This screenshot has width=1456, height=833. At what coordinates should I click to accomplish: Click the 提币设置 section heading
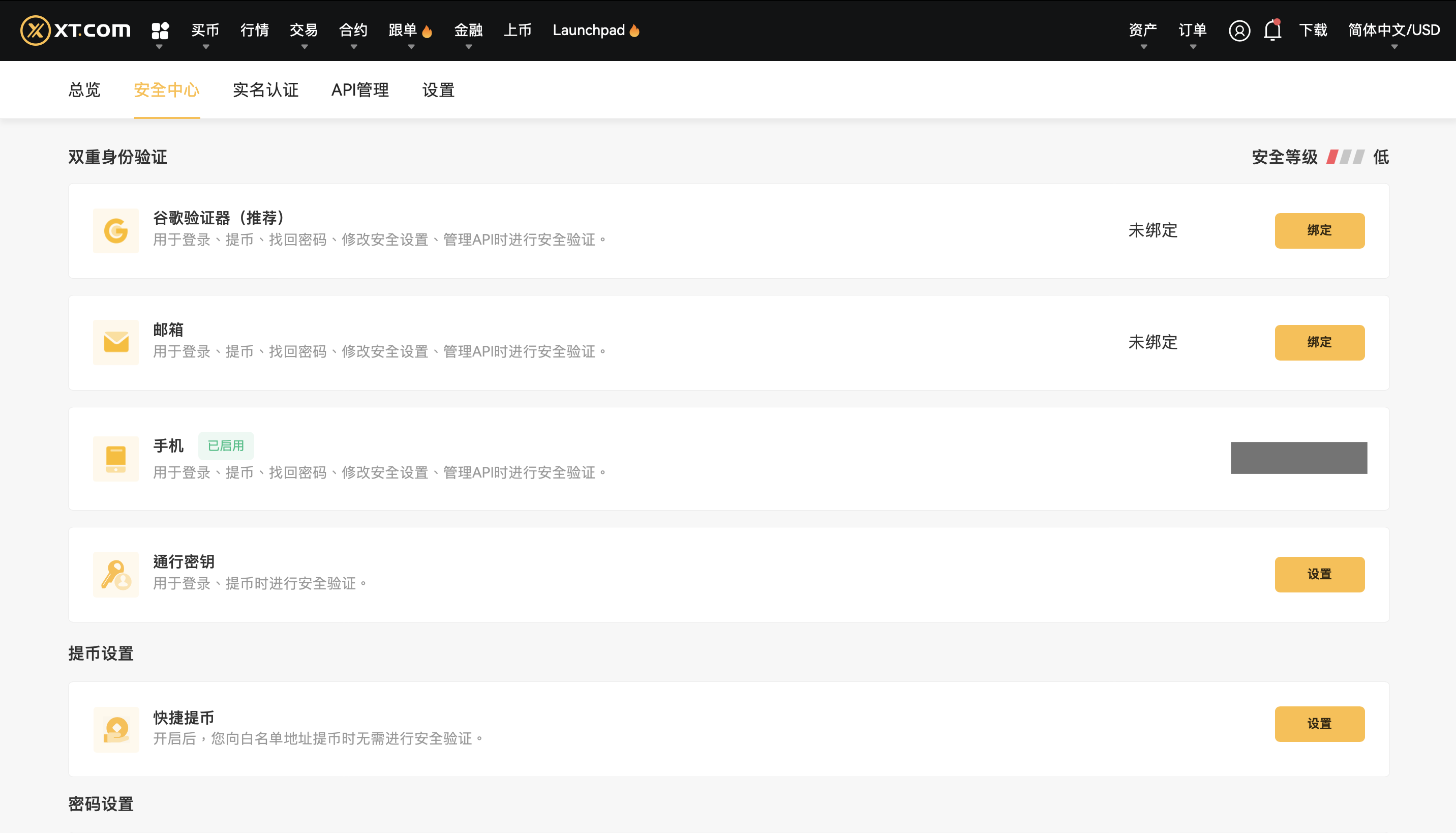click(x=101, y=653)
